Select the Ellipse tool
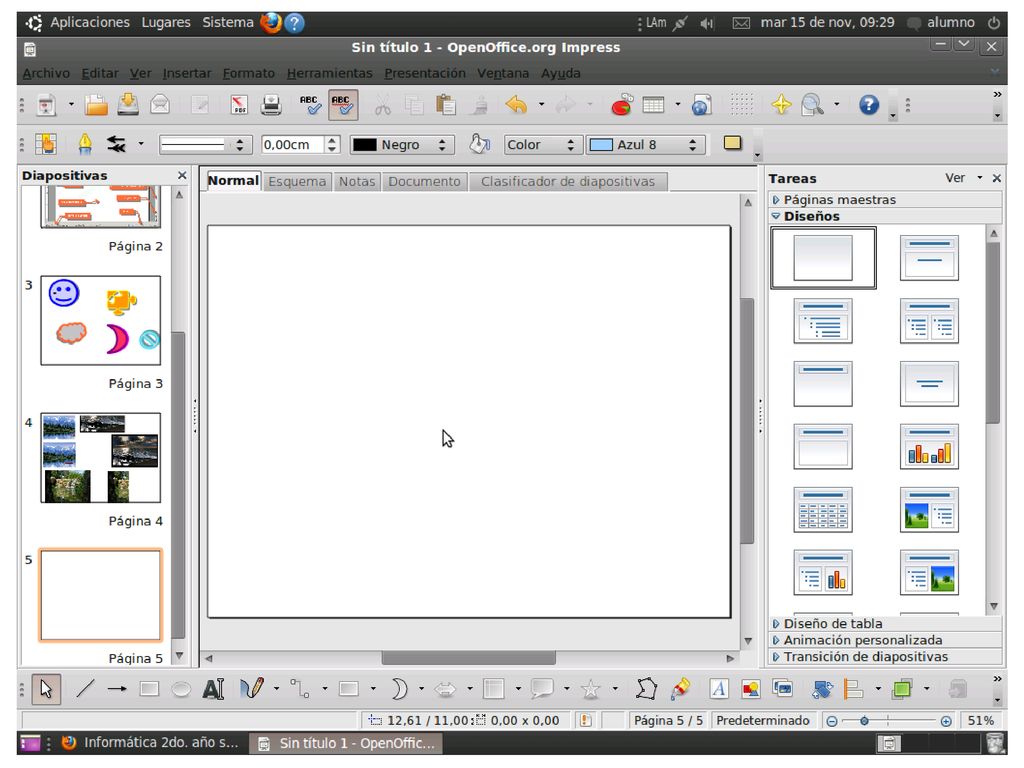The width and height of the screenshot is (1024, 768). coord(181,689)
